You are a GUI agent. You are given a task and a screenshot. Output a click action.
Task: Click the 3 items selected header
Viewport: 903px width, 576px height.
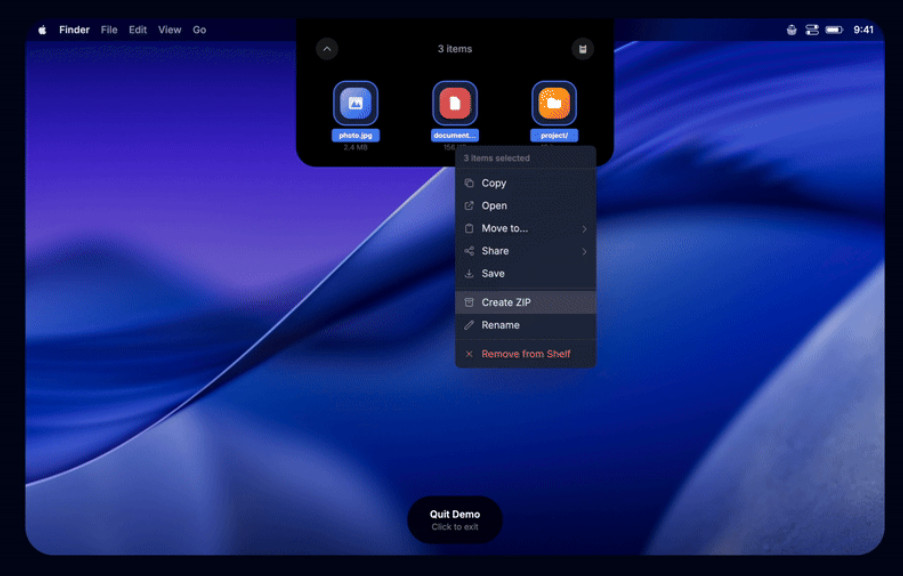[496, 158]
